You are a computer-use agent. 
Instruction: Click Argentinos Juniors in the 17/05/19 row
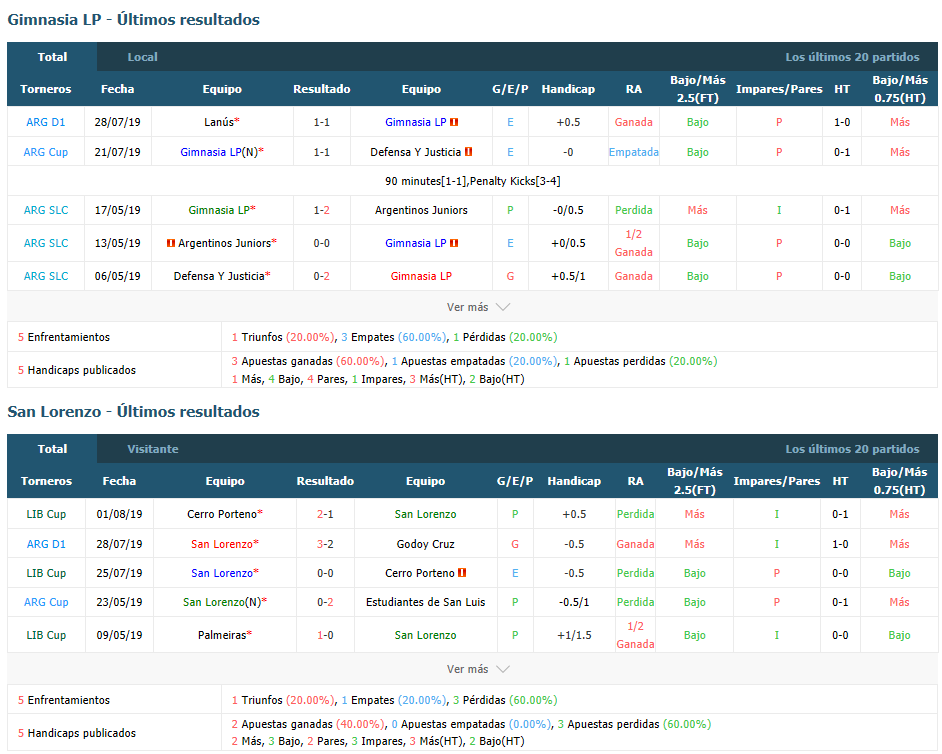tap(421, 210)
